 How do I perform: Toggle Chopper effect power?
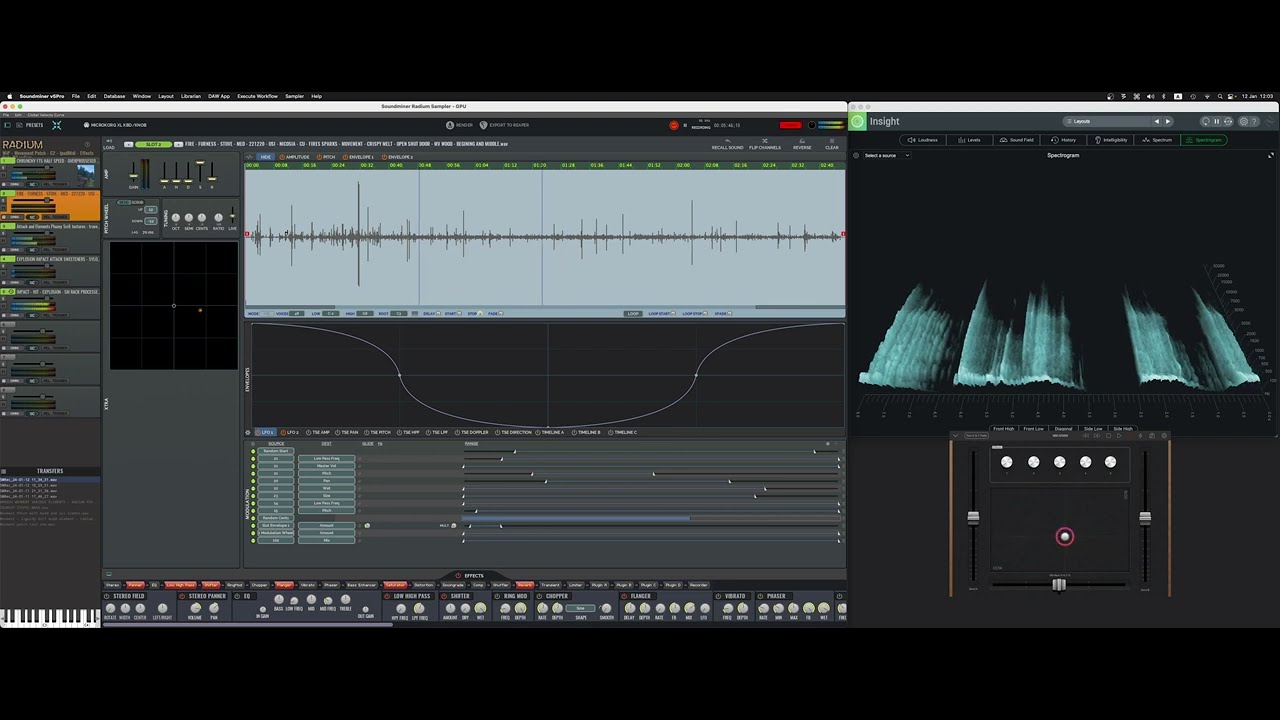point(541,596)
